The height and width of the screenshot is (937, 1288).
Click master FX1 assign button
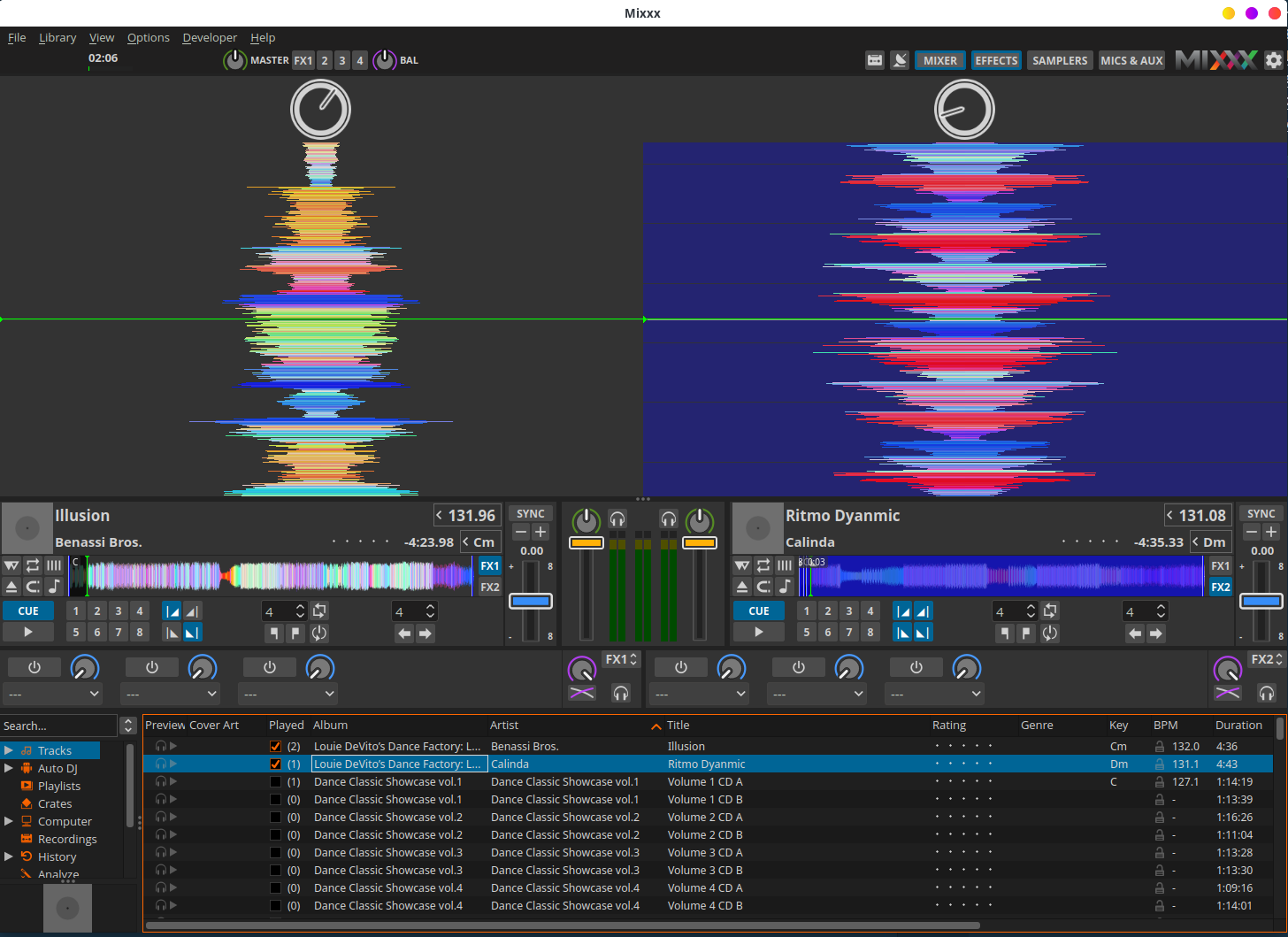tap(303, 60)
